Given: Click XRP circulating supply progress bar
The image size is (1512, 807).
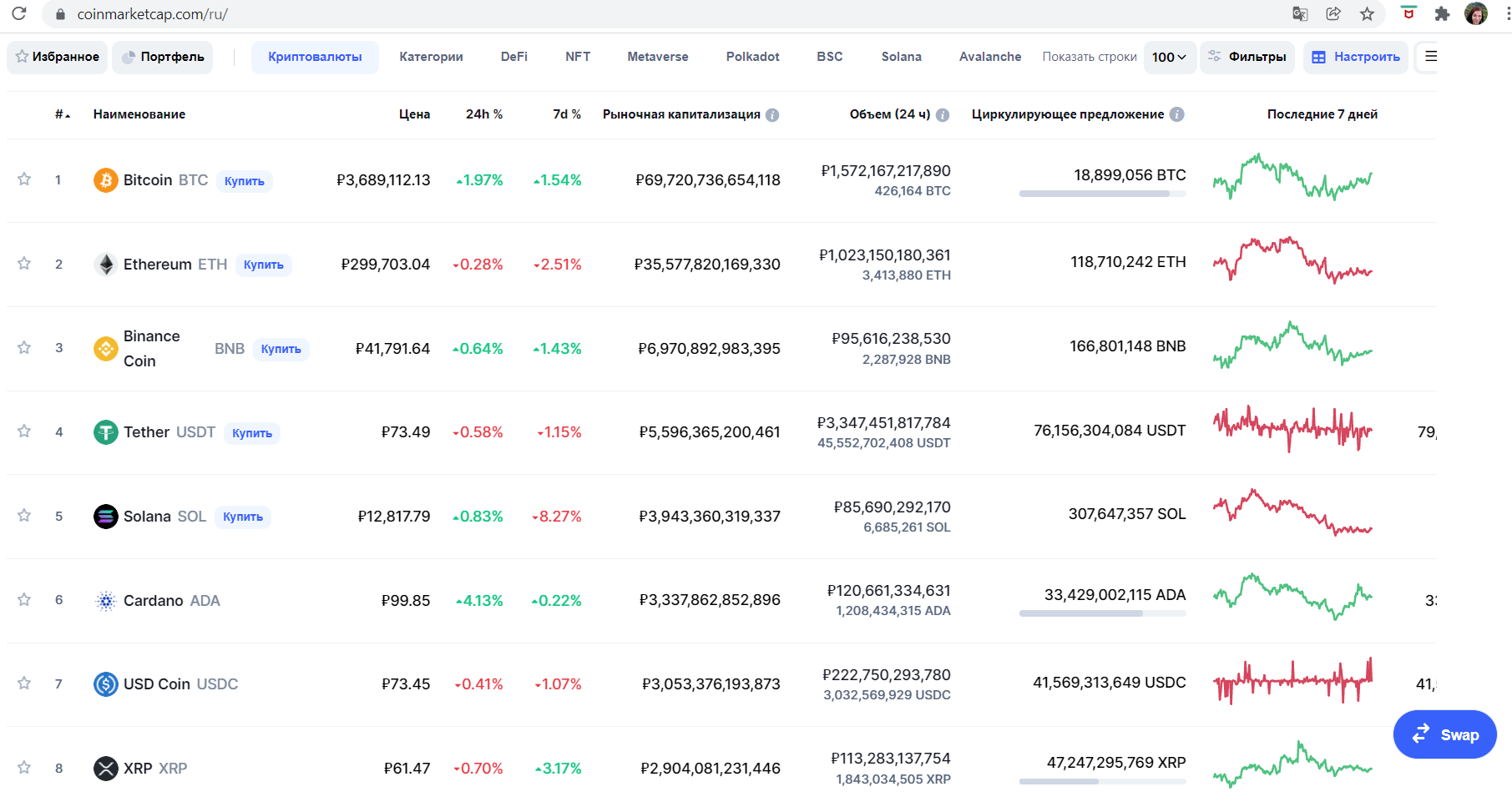Looking at the screenshot, I should [x=1102, y=781].
